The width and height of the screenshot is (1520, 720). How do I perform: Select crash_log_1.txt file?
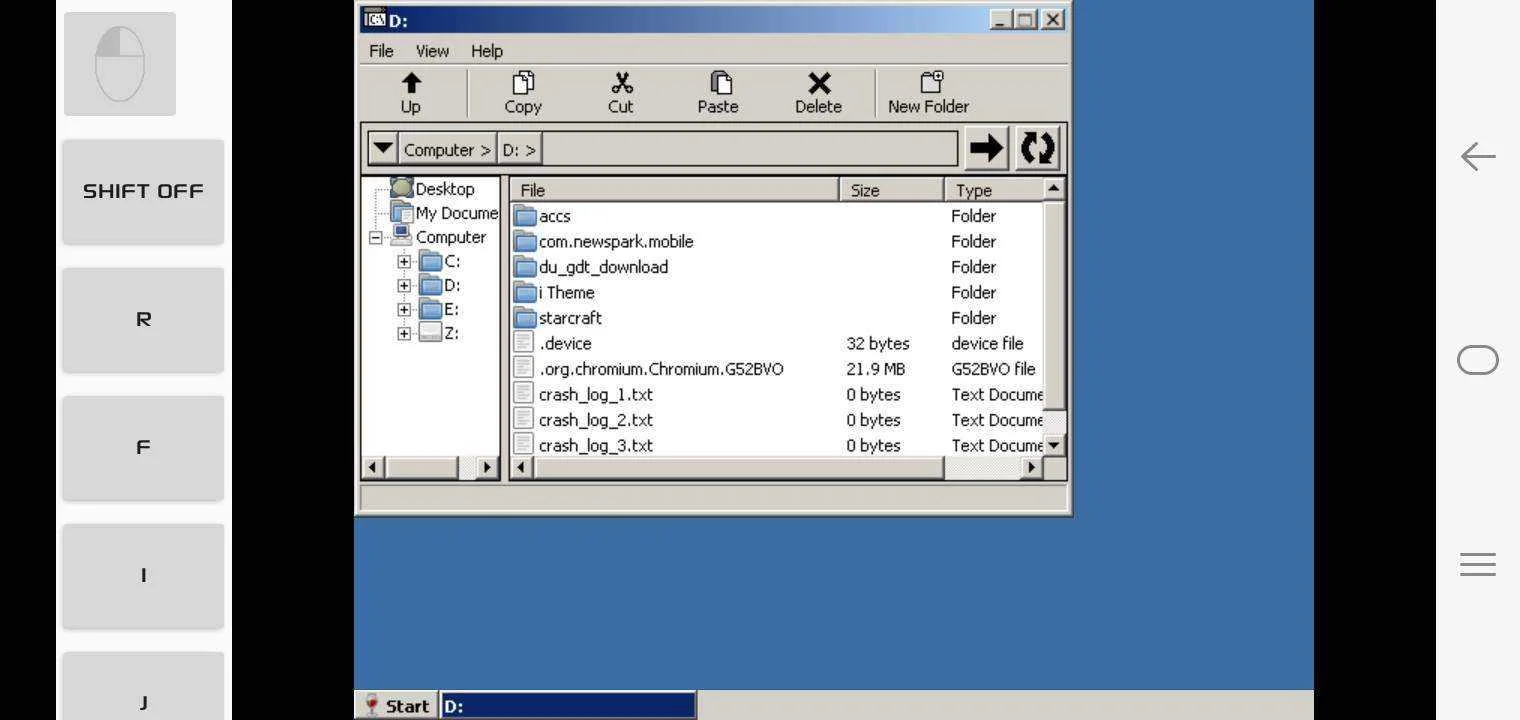596,395
